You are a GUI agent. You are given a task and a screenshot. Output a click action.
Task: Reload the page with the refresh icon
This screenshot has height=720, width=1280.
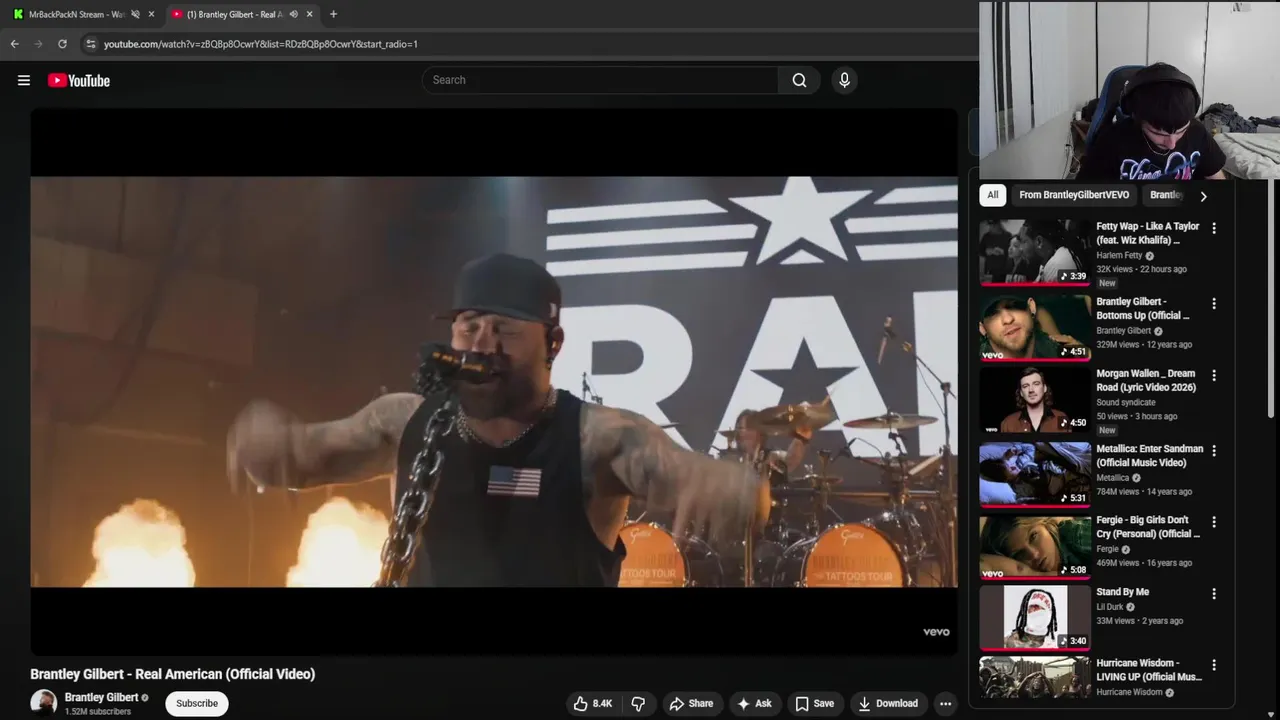[x=62, y=44]
